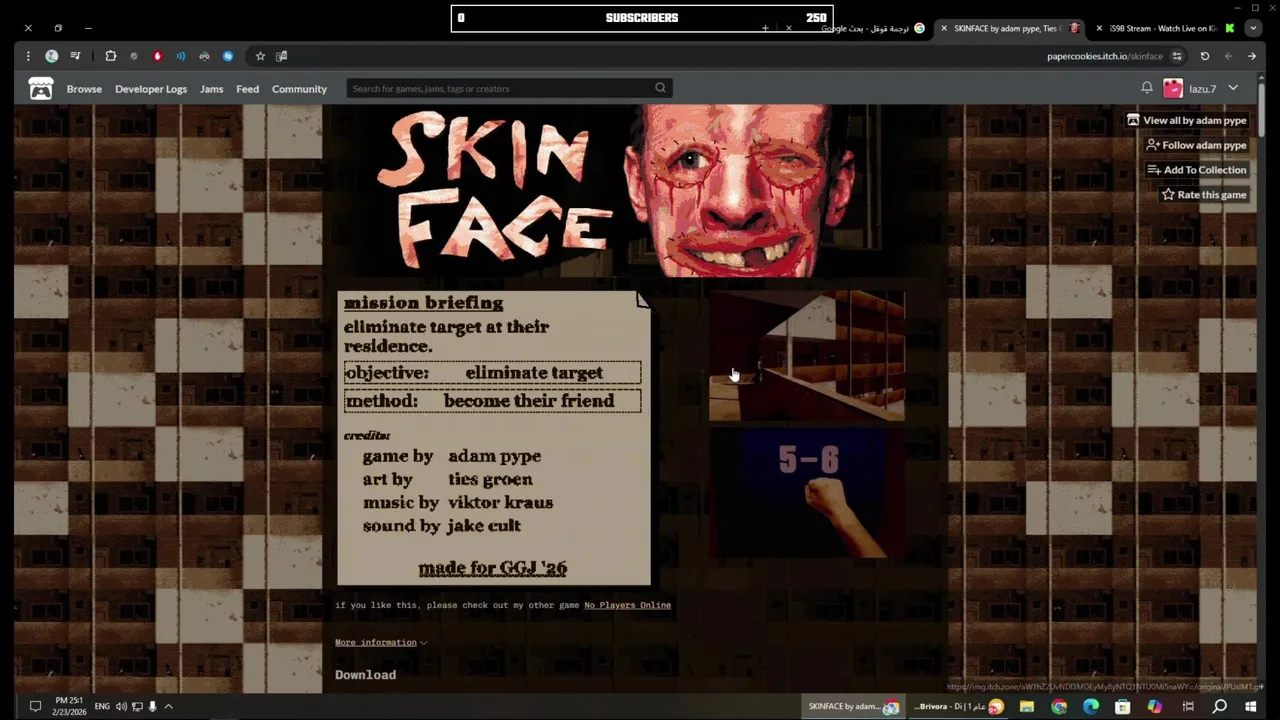1280x720 pixels.
Task: Click Rate this game
Action: click(1204, 194)
